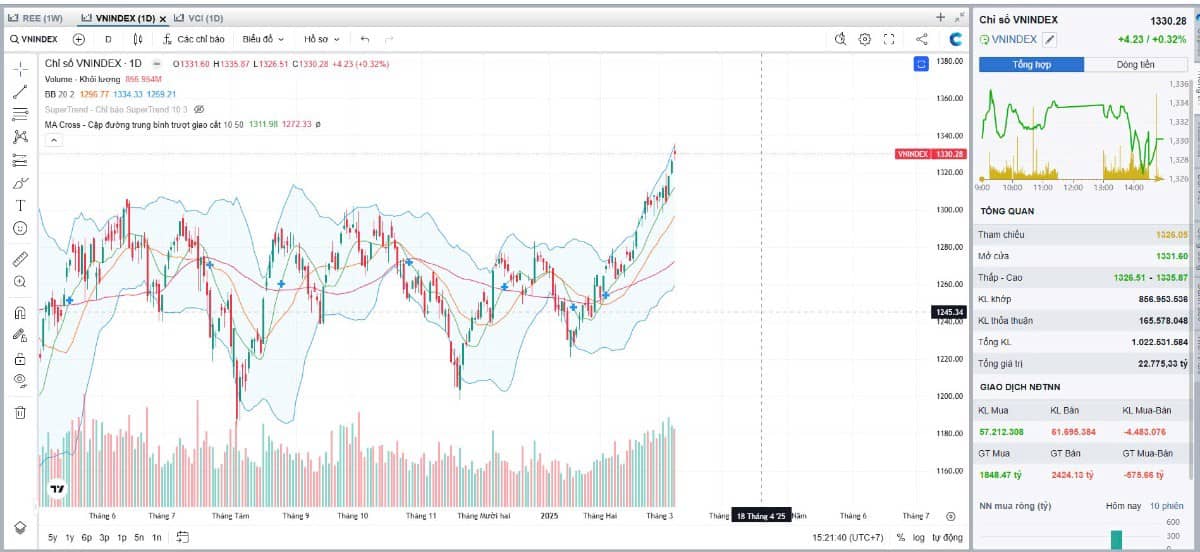Click the share chart icon
Screen dimensions: 1200x552
pos(921,39)
